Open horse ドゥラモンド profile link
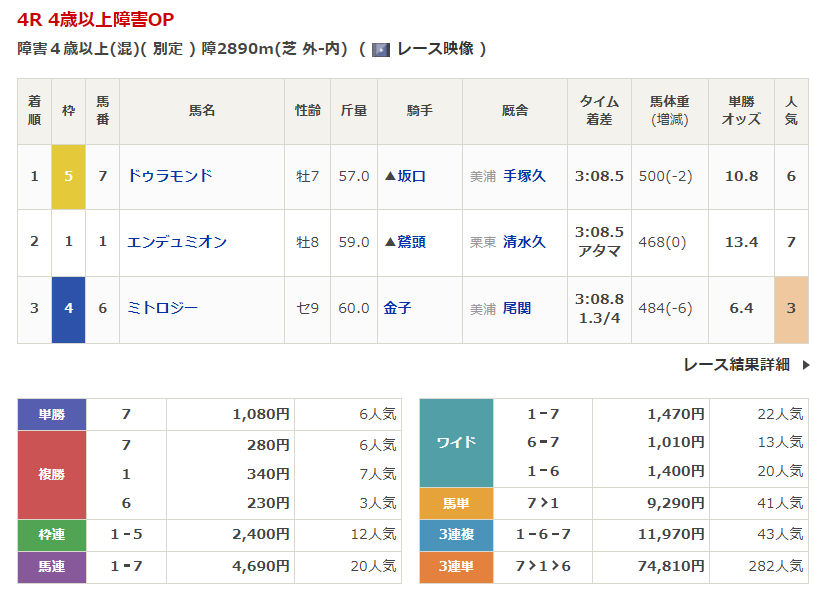Screen dimensions: 829x594 click(170, 176)
